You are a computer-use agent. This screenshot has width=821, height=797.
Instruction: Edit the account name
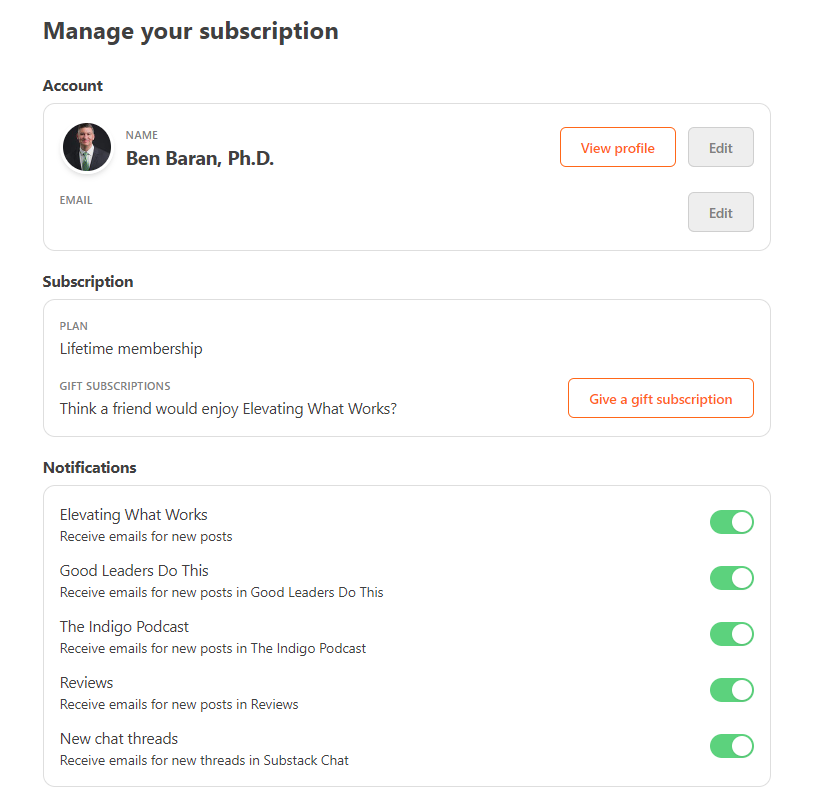coord(720,147)
